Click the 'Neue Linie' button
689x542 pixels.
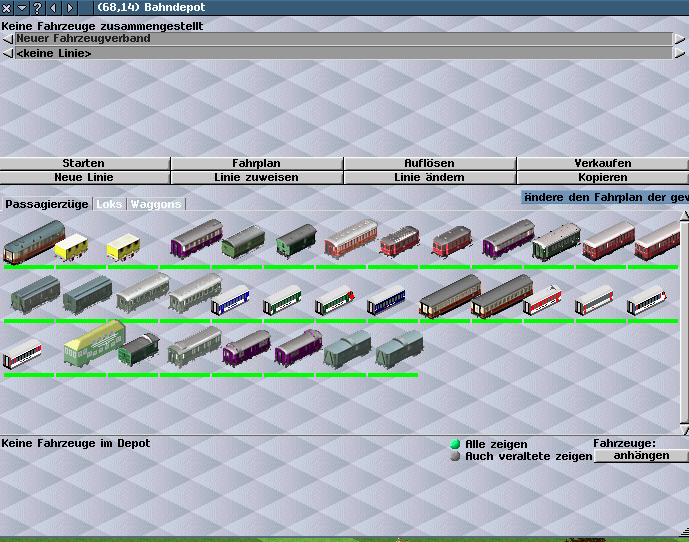[84, 177]
